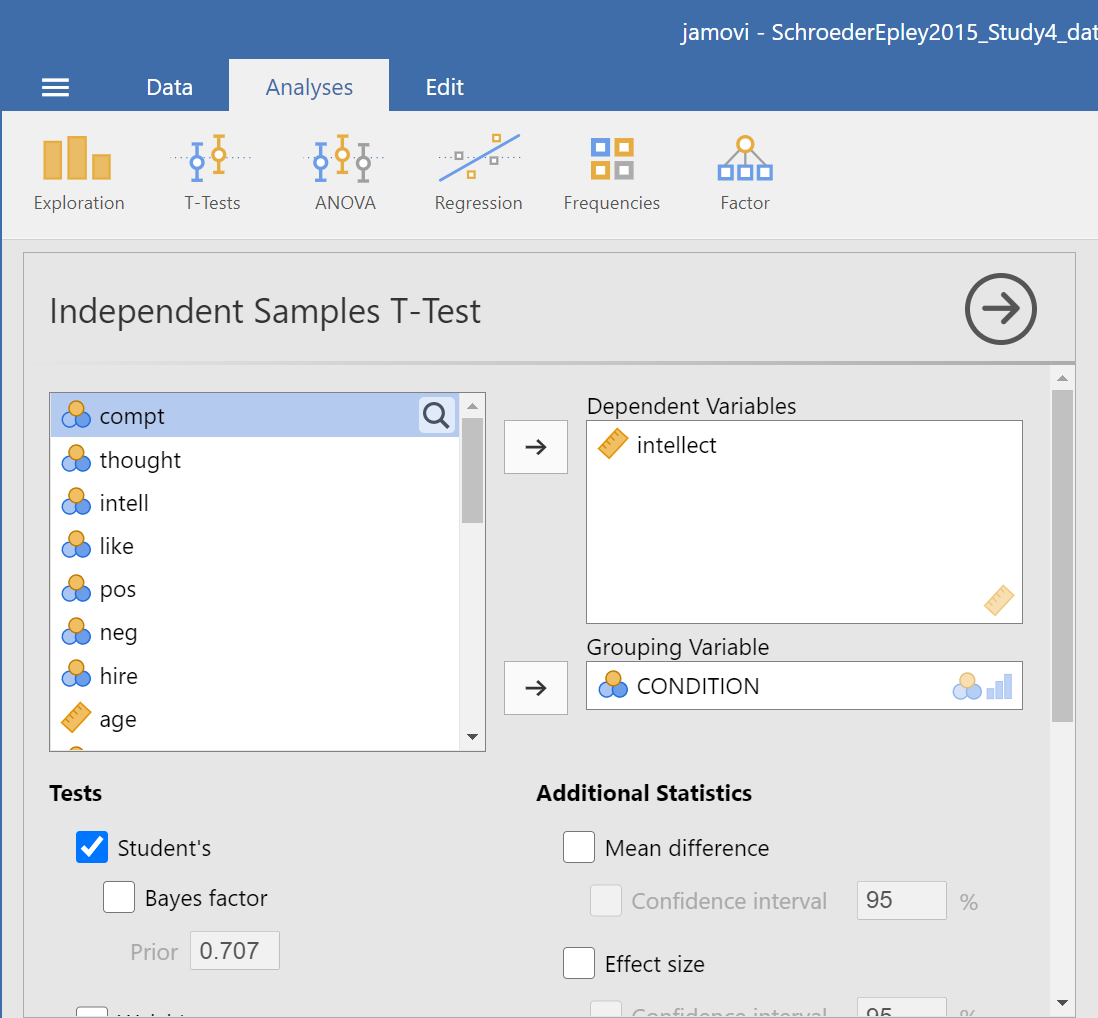
Task: Open the Factor analysis menu
Action: [x=744, y=173]
